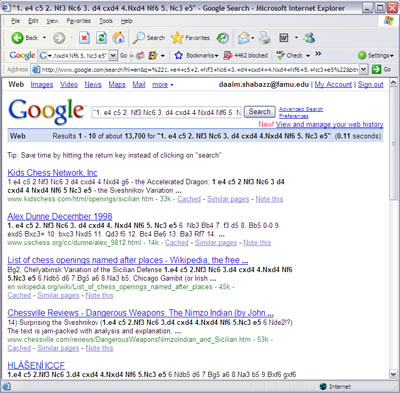400x393 pixels.
Task: Click the Refresh page icon
Action: tap(101, 38)
